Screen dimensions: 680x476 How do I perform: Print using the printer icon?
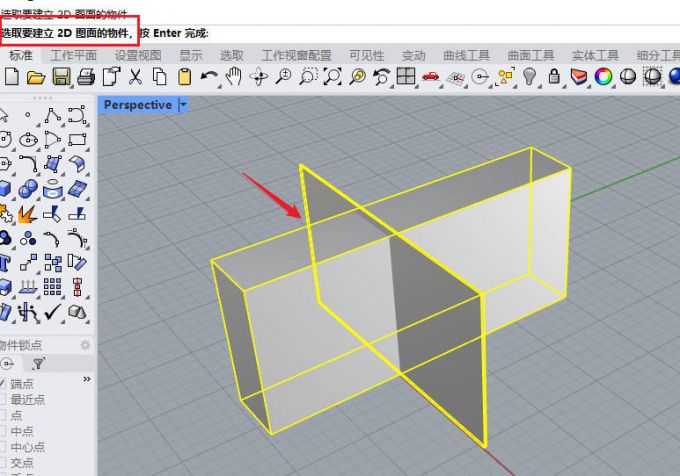point(86,77)
